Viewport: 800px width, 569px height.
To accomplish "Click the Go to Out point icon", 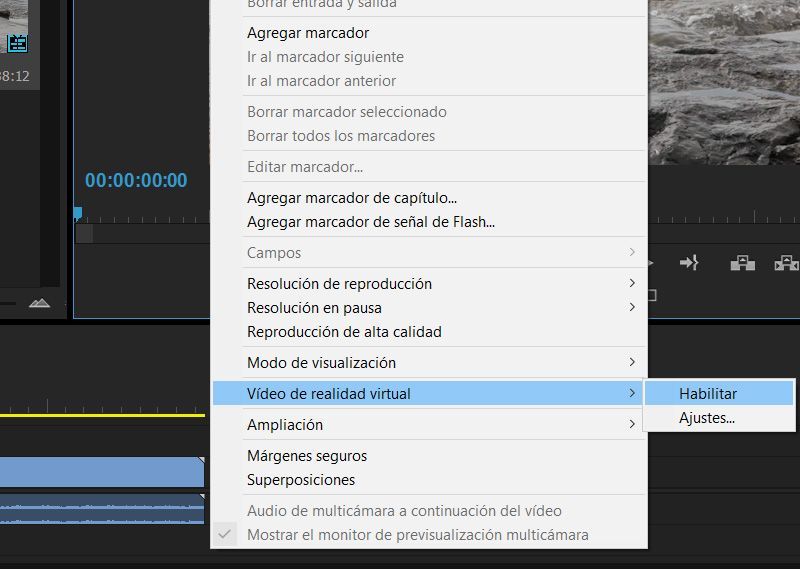I will pos(689,263).
